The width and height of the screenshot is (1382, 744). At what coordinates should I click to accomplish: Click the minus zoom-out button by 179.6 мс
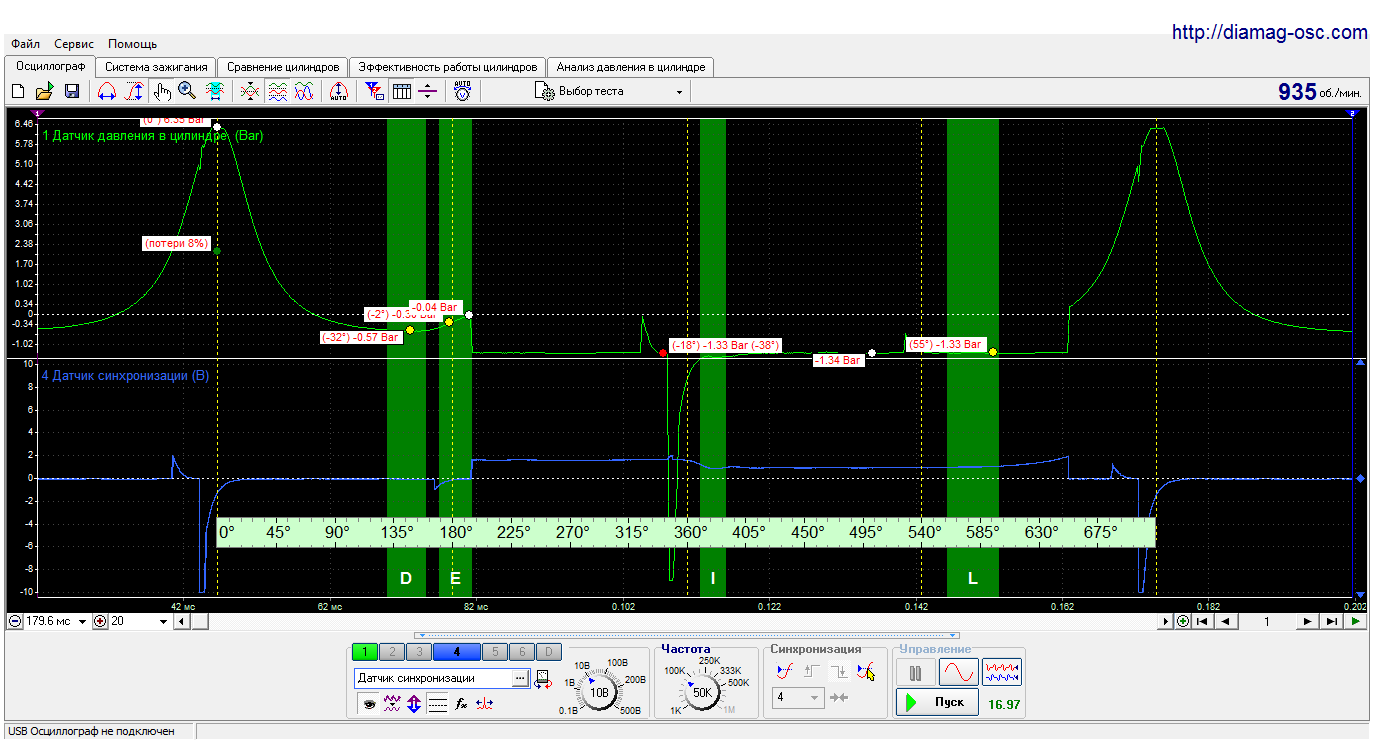click(15, 621)
